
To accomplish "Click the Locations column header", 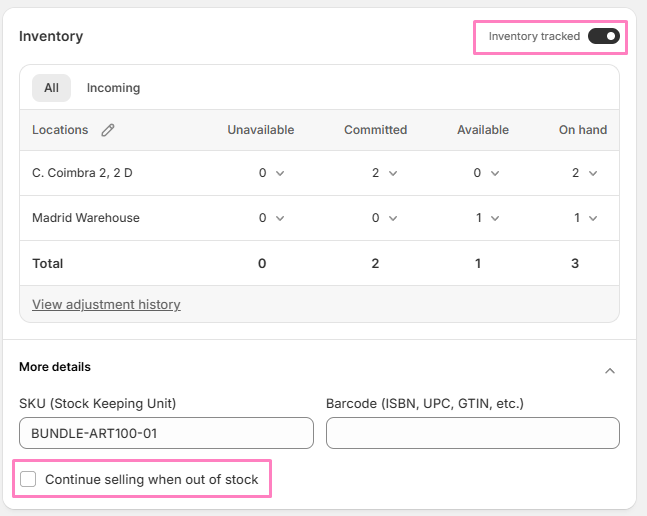I will (x=60, y=130).
